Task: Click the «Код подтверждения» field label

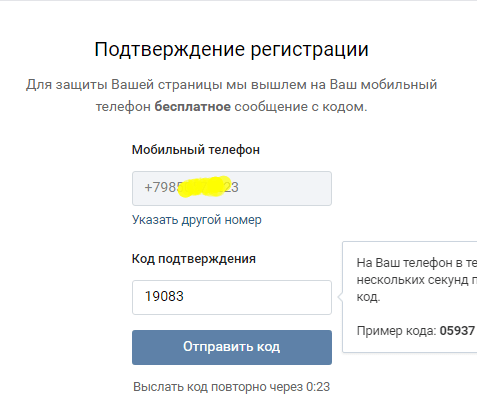Action: pos(194,259)
